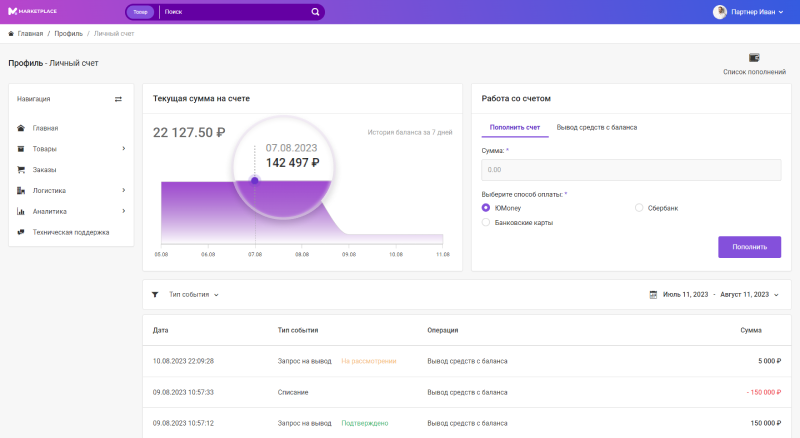800x438 pixels.
Task: Click the navigation collapse arrows icon
Action: (118, 99)
